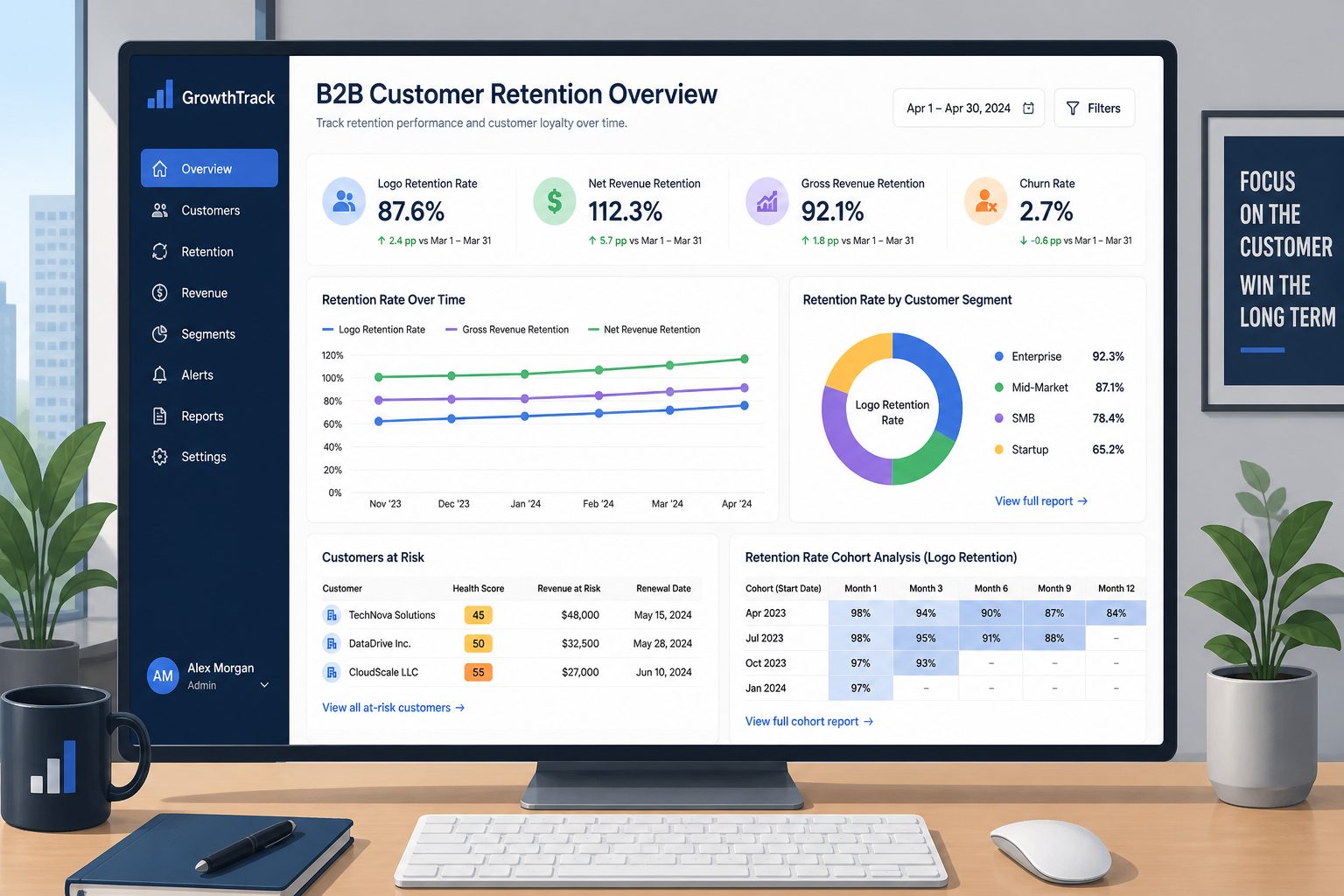Open Alerts via the bell icon
The height and width of the screenshot is (896, 1344).
tap(160, 375)
